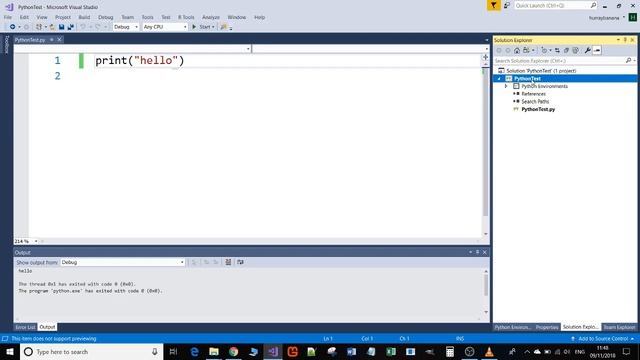640x360 pixels.
Task: Click the split editor handle above scrollbar
Action: click(485, 57)
